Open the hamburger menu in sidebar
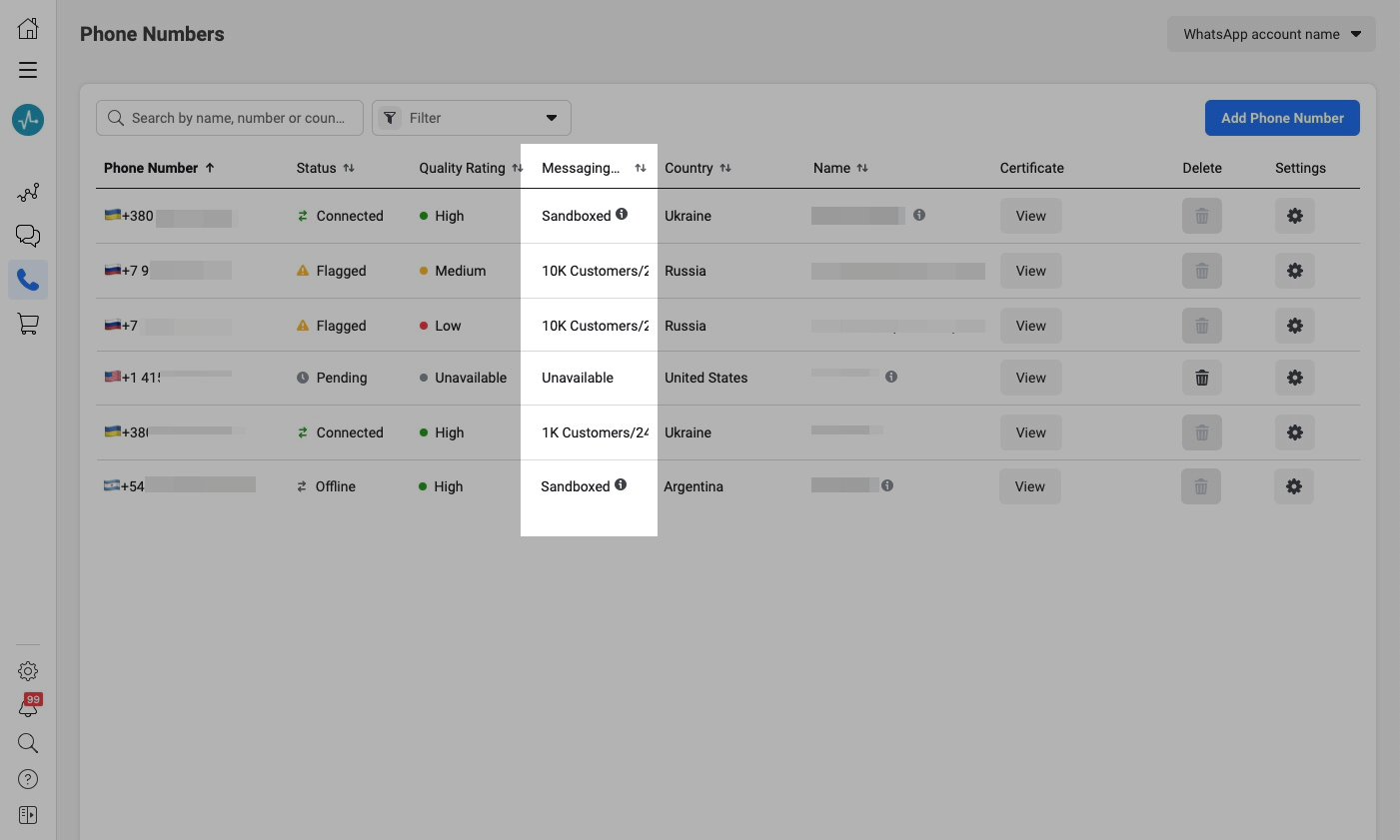 [28, 70]
